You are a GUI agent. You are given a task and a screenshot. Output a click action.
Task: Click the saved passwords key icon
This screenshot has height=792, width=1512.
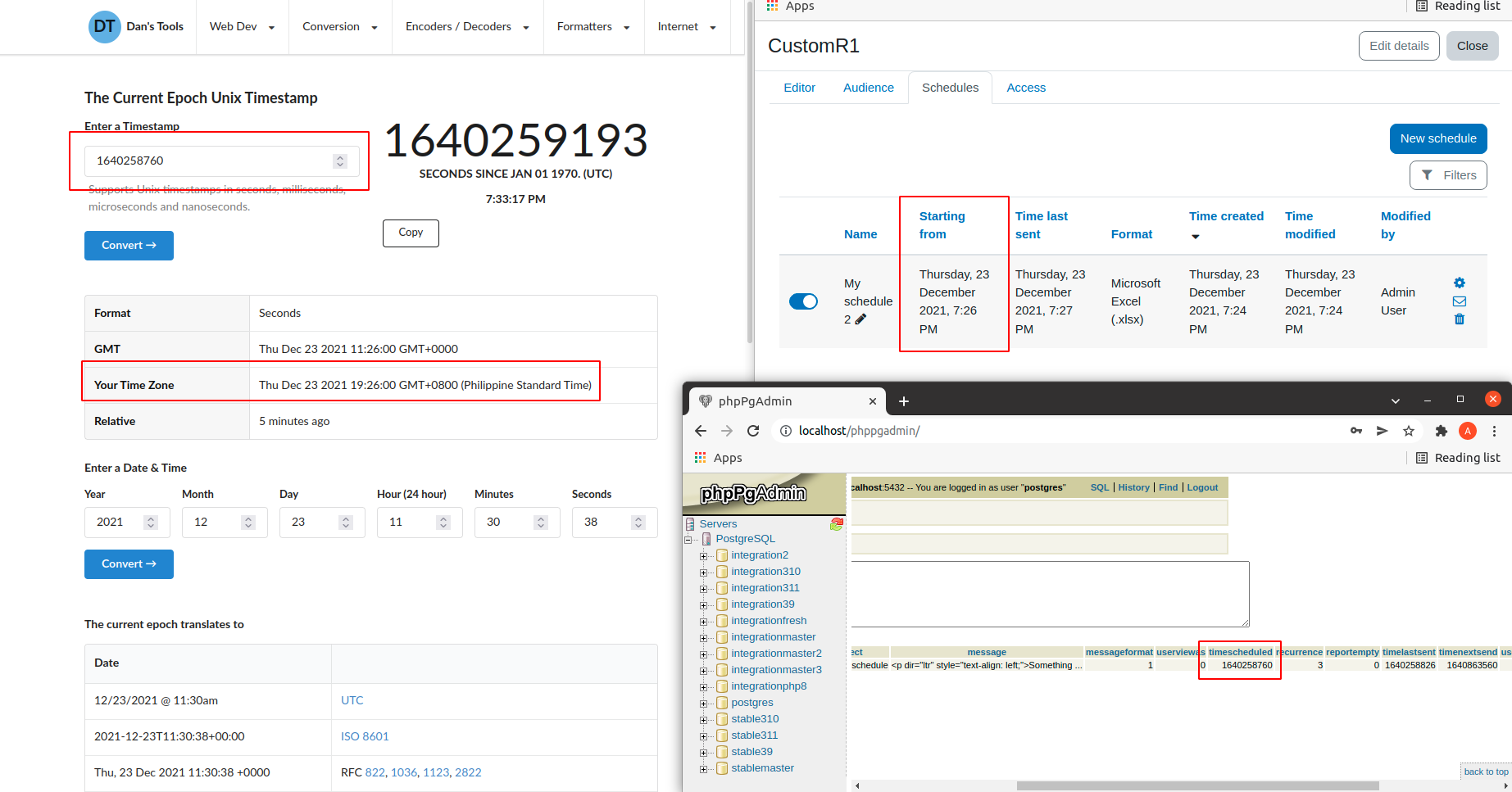click(x=1356, y=431)
